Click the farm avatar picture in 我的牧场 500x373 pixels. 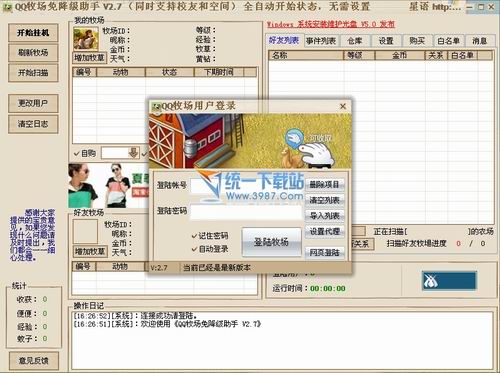[x=86, y=39]
